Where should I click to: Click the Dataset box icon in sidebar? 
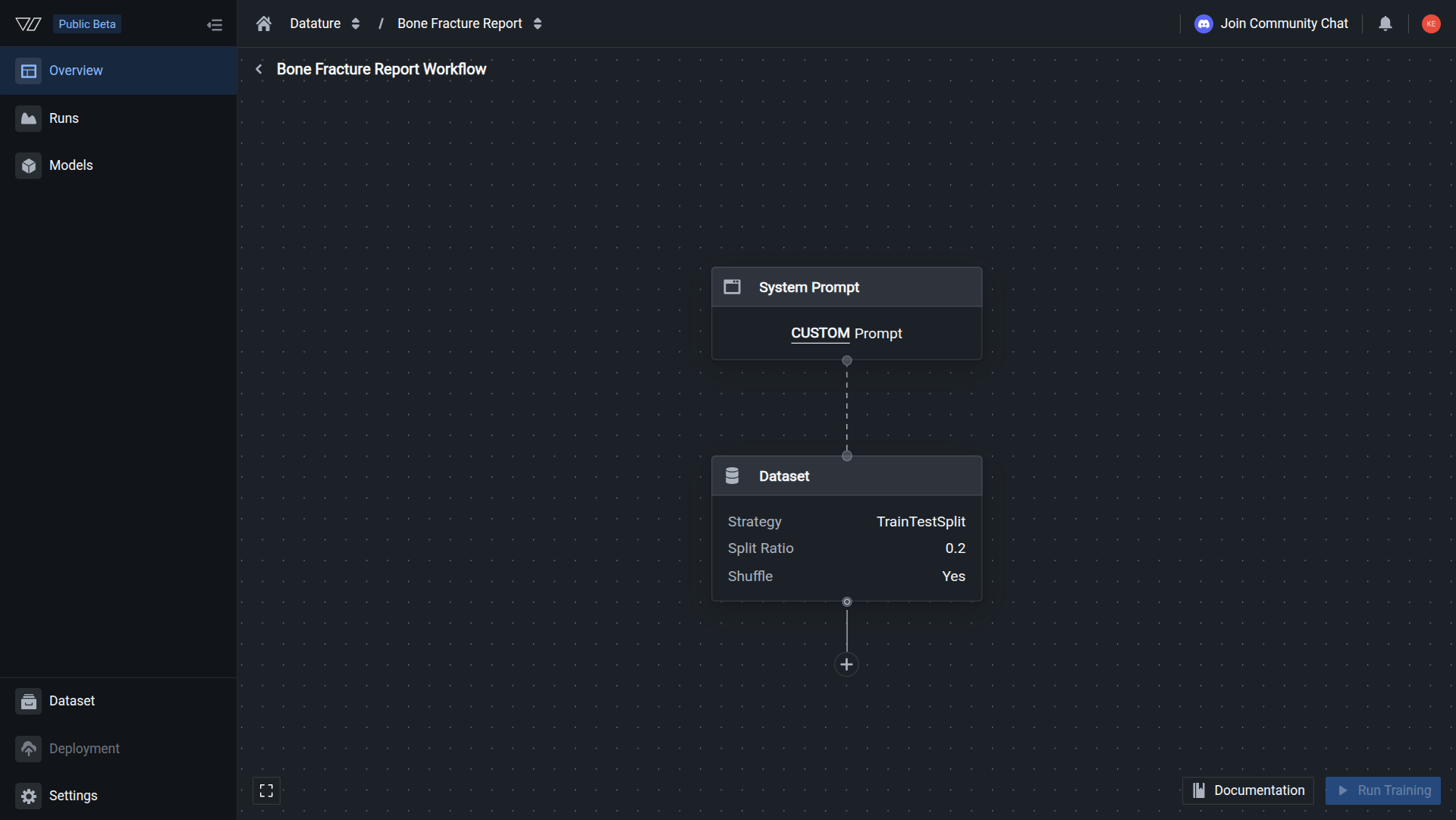pyautogui.click(x=29, y=702)
